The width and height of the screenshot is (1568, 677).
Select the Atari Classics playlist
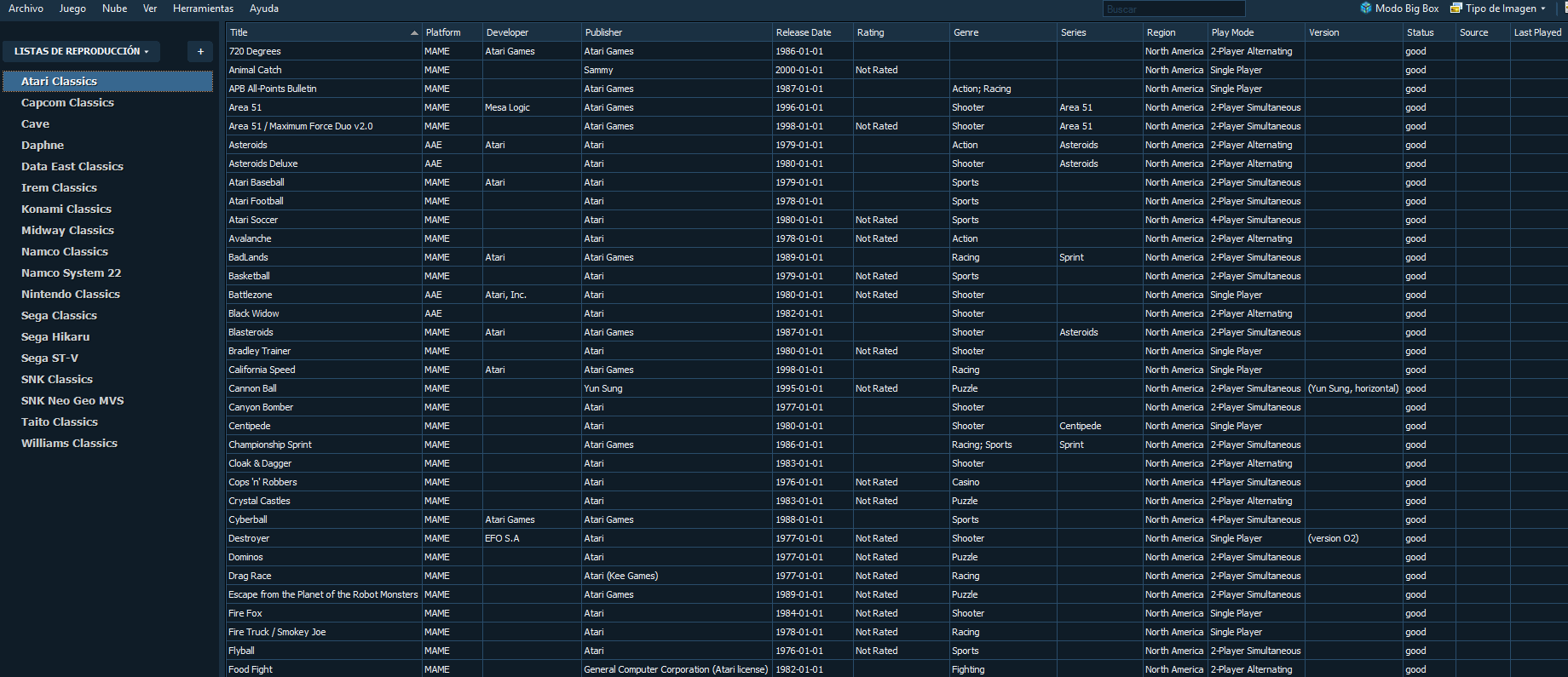107,81
